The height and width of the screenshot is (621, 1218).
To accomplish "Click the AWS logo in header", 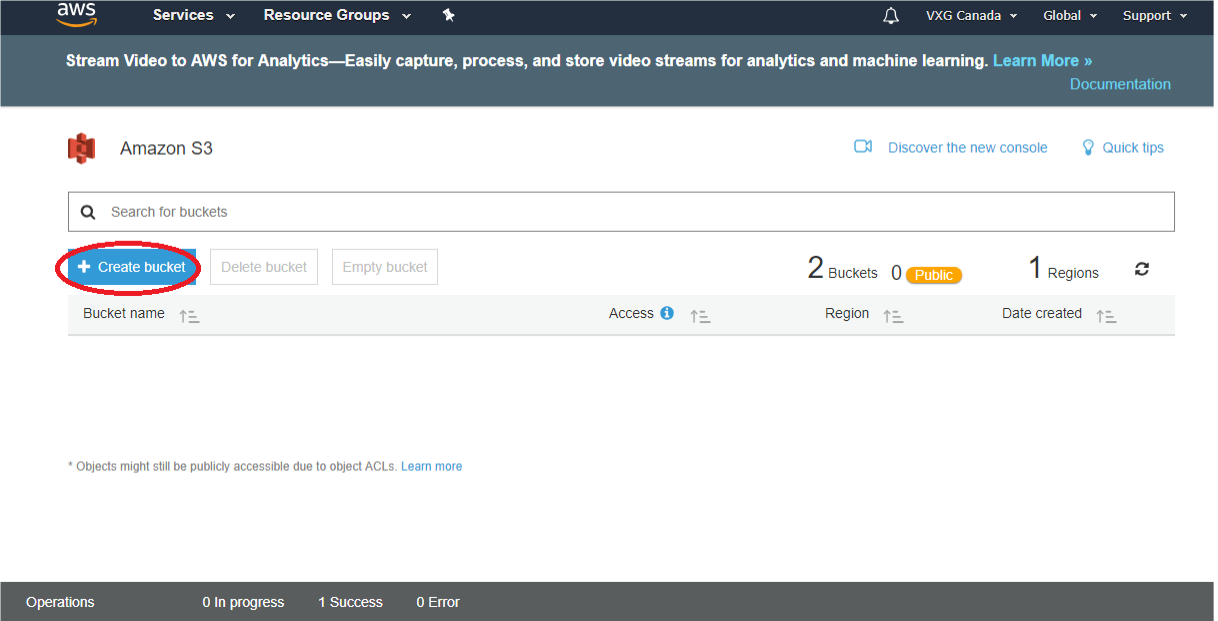I will pyautogui.click(x=76, y=14).
